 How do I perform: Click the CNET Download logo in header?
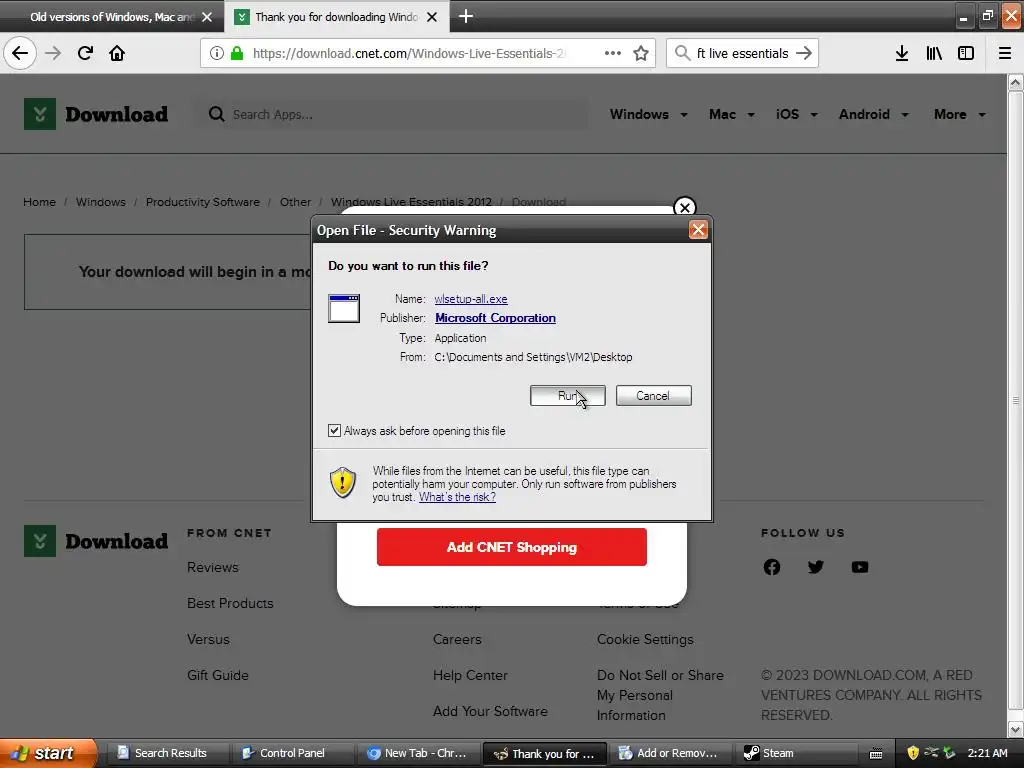(96, 114)
